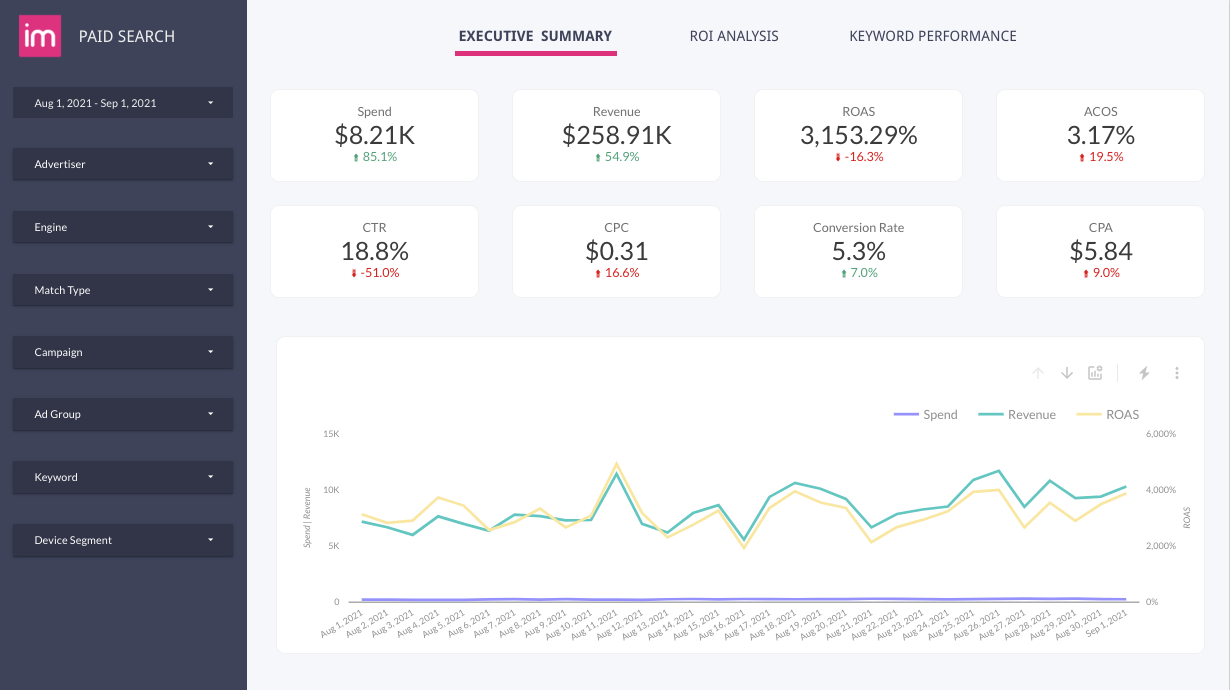Open the Ad Group filter dropdown
The width and height of the screenshot is (1230, 690).
click(x=123, y=414)
